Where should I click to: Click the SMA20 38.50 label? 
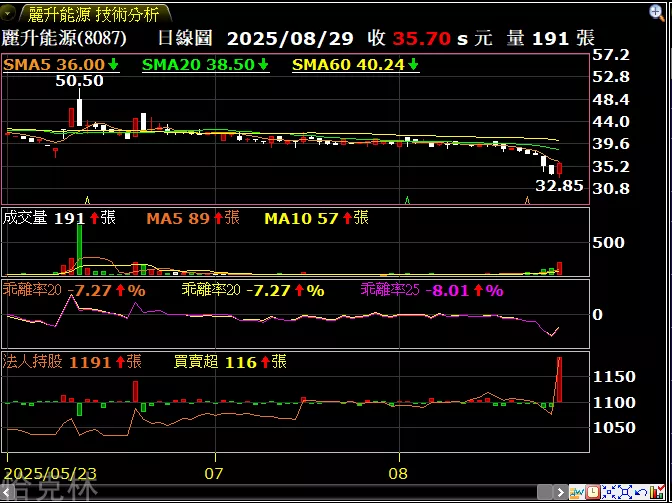pos(205,65)
